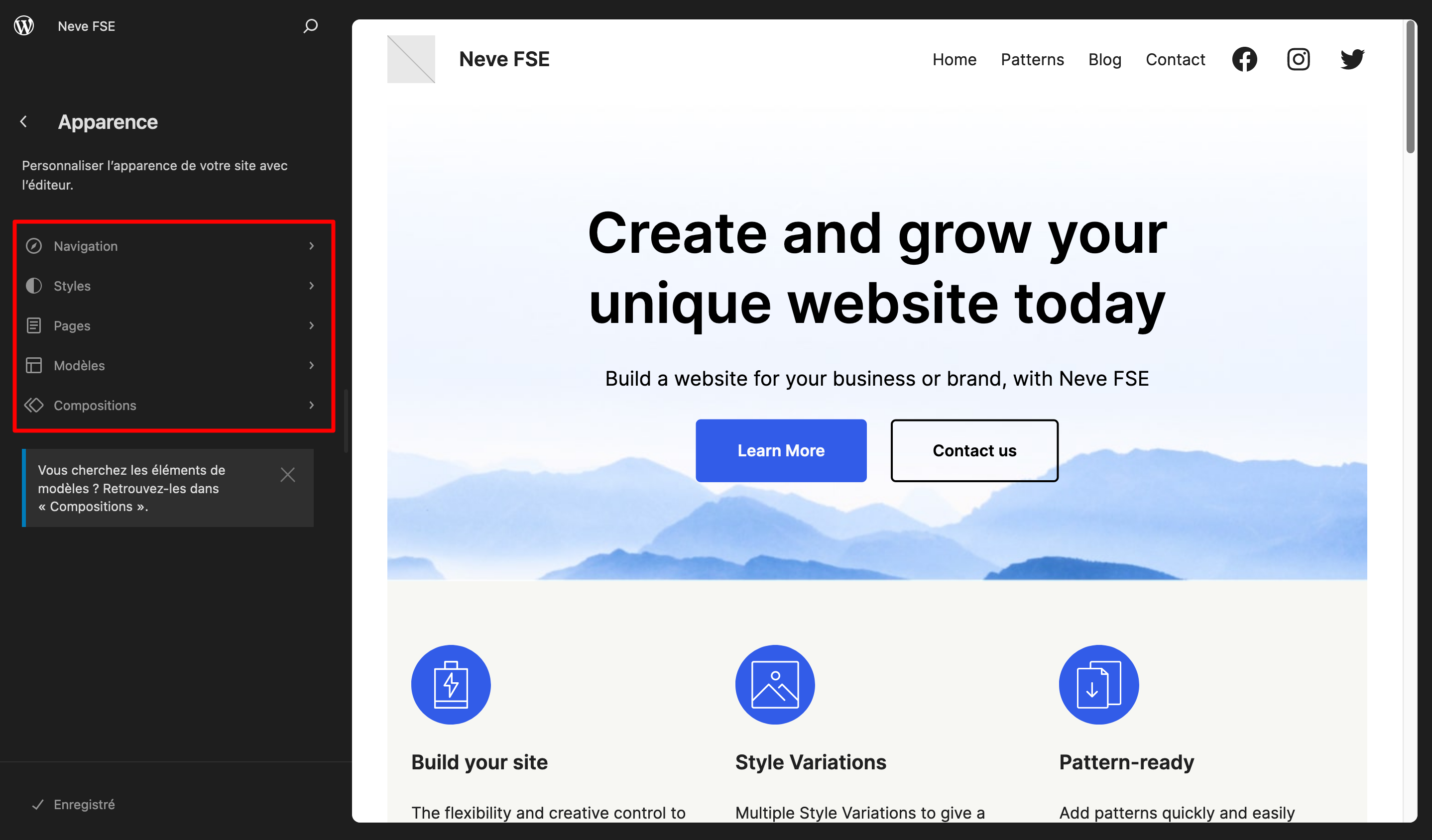
Task: Dismiss the Compositions hint notice
Action: 287,474
